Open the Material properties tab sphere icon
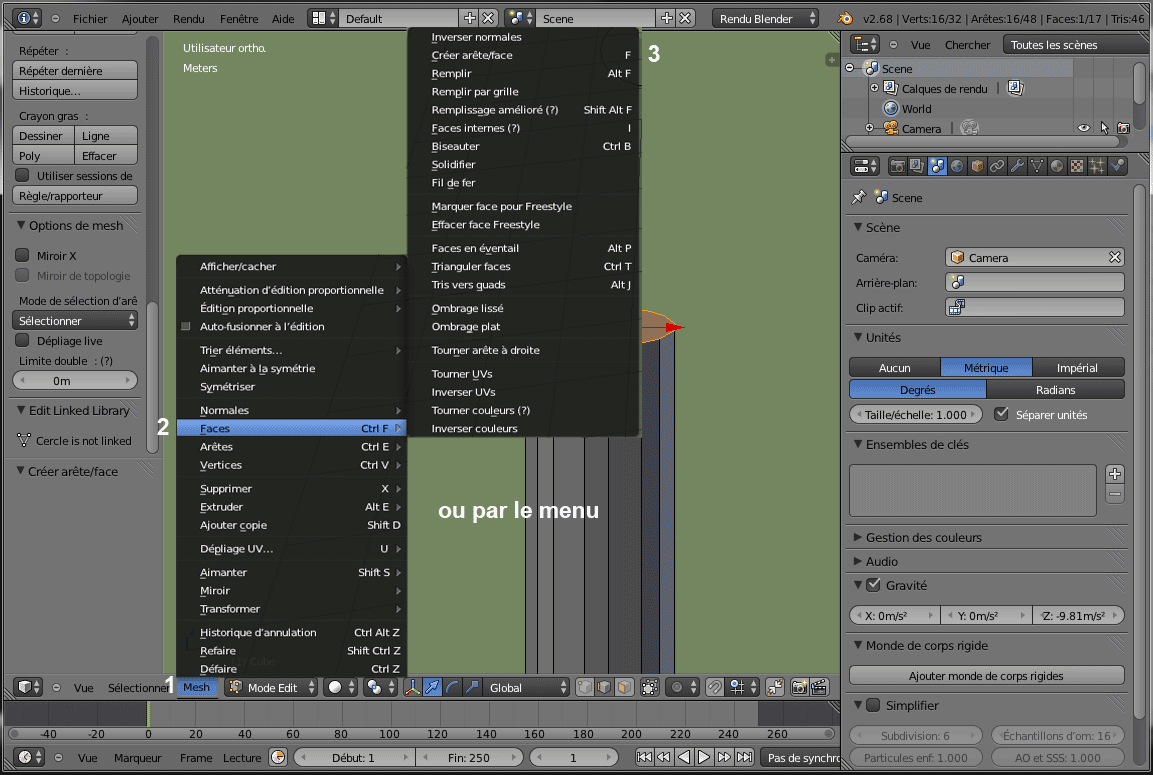This screenshot has height=775, width=1153. [1057, 166]
